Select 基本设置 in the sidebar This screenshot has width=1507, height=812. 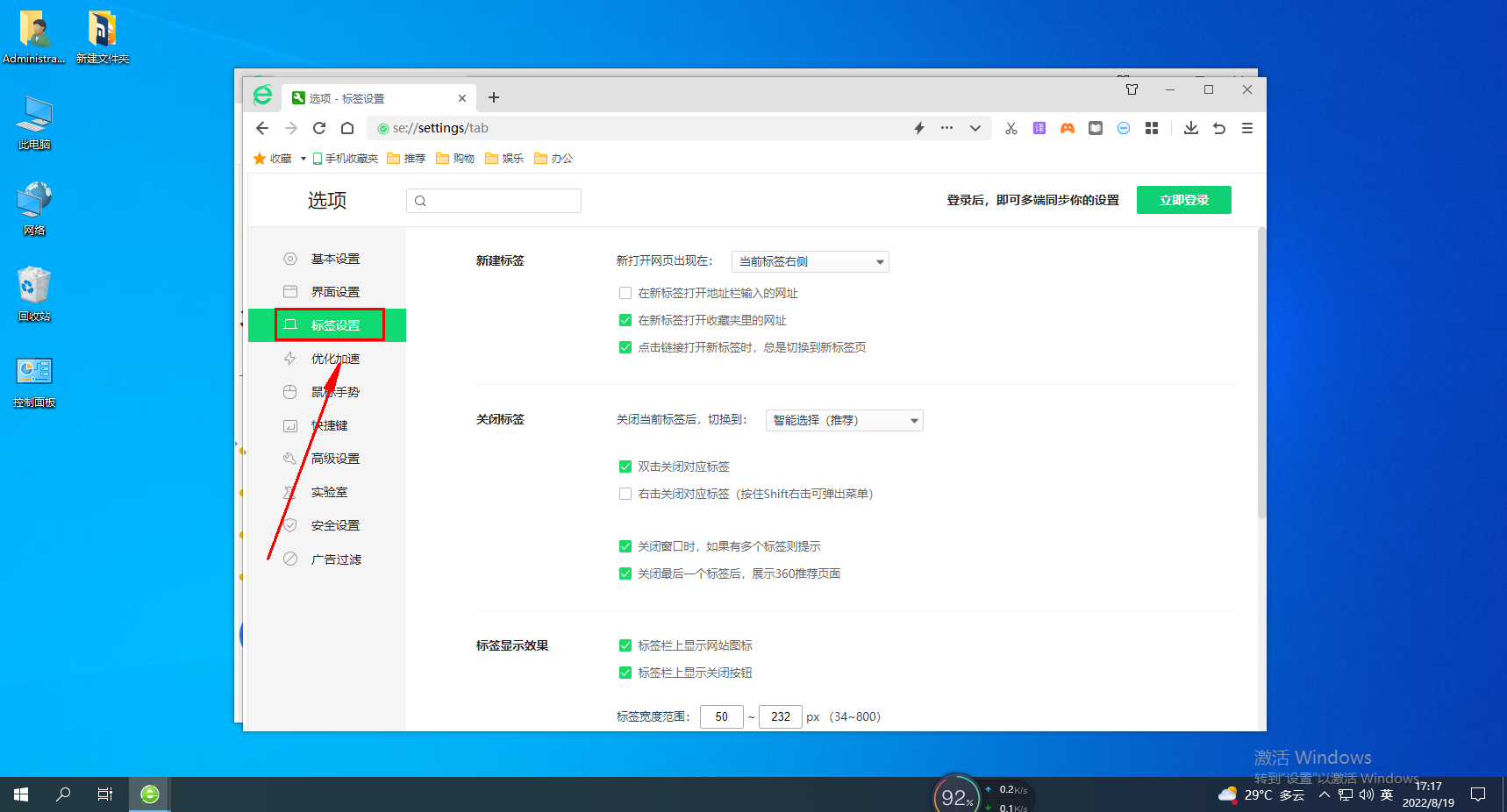click(327, 259)
